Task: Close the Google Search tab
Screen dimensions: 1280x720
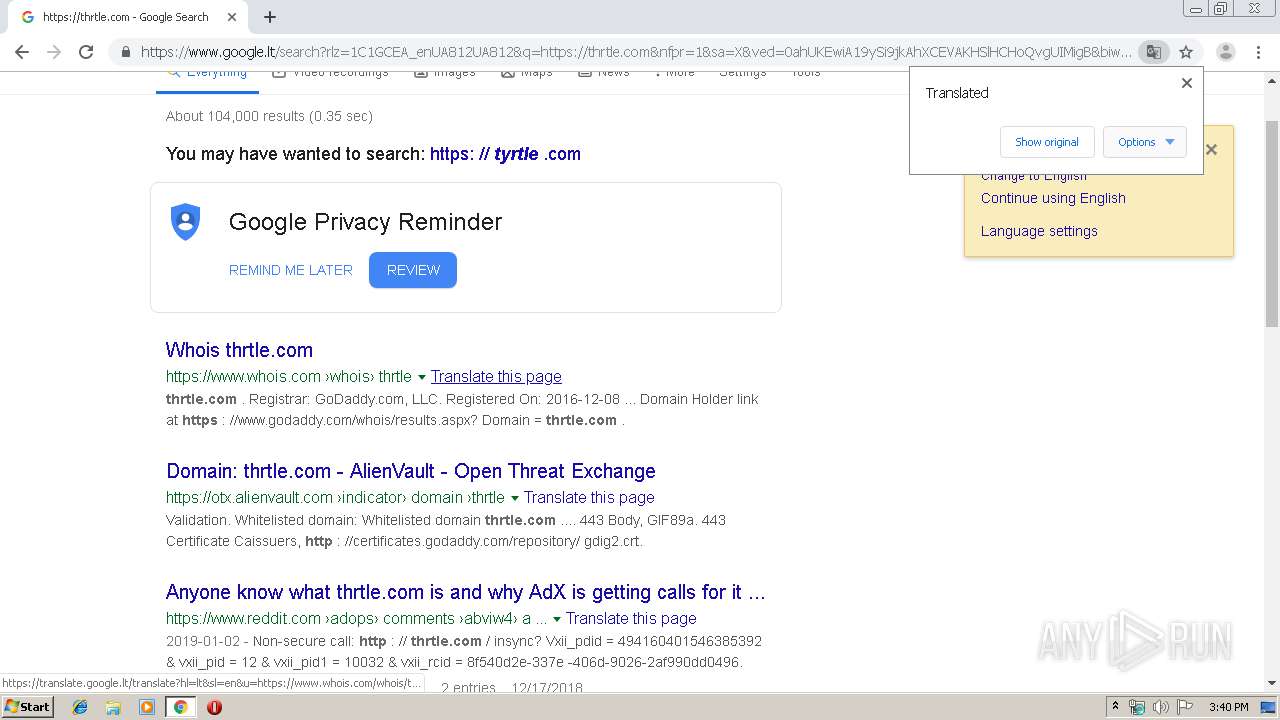Action: tap(231, 17)
